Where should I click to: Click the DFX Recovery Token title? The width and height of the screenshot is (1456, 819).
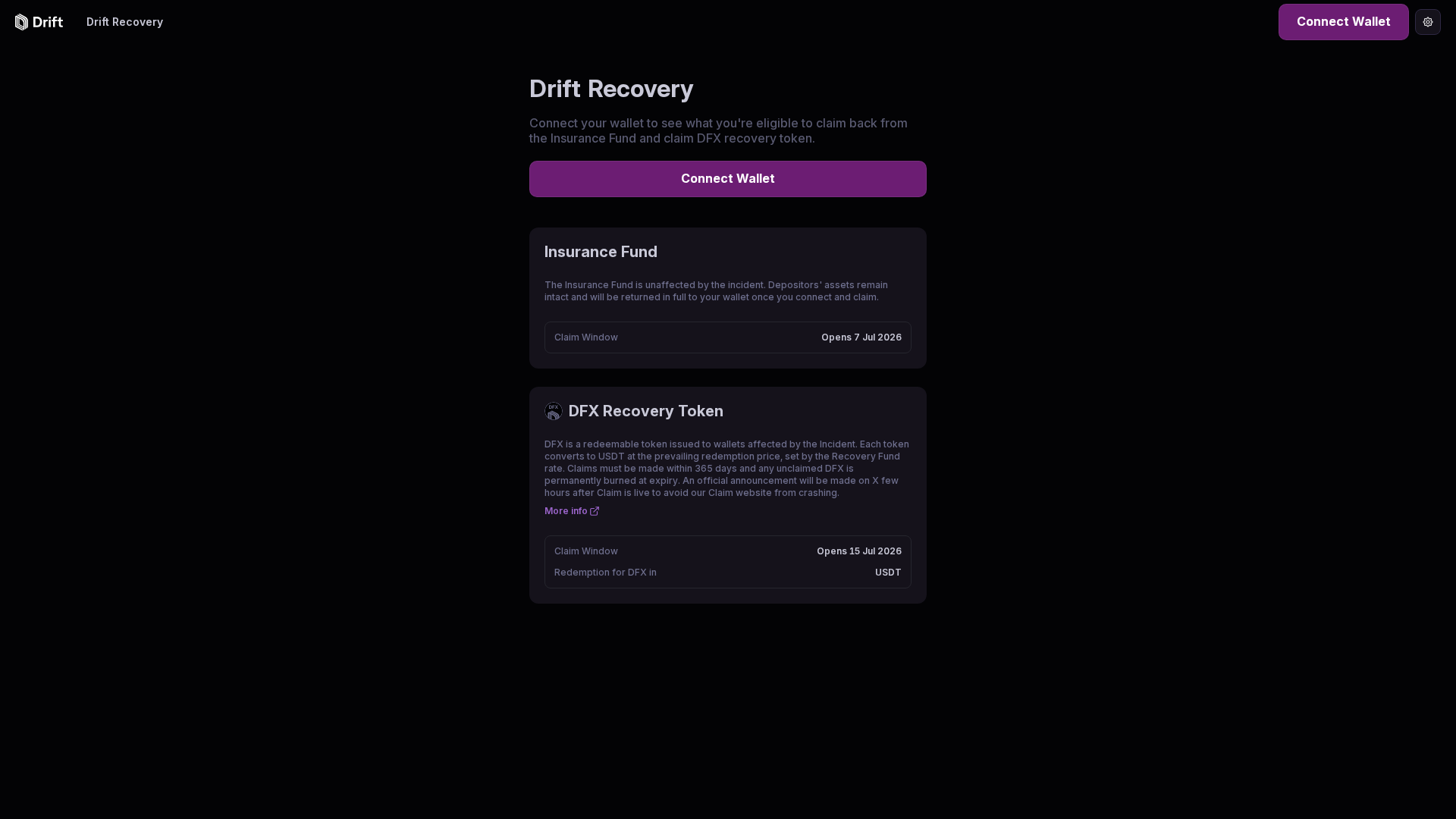[x=645, y=411]
